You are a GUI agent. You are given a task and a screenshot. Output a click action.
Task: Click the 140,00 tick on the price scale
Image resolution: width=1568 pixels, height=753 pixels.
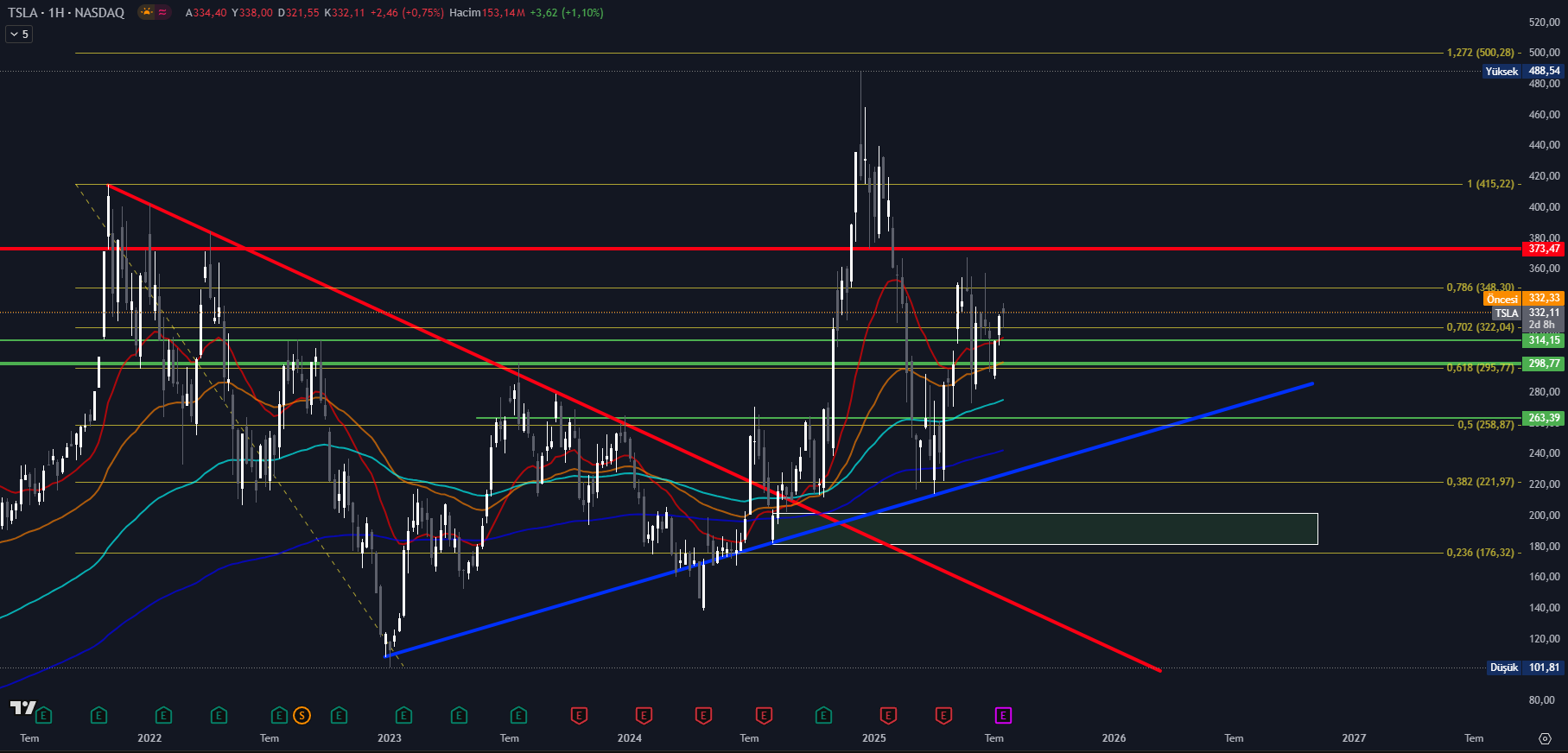coord(1544,608)
